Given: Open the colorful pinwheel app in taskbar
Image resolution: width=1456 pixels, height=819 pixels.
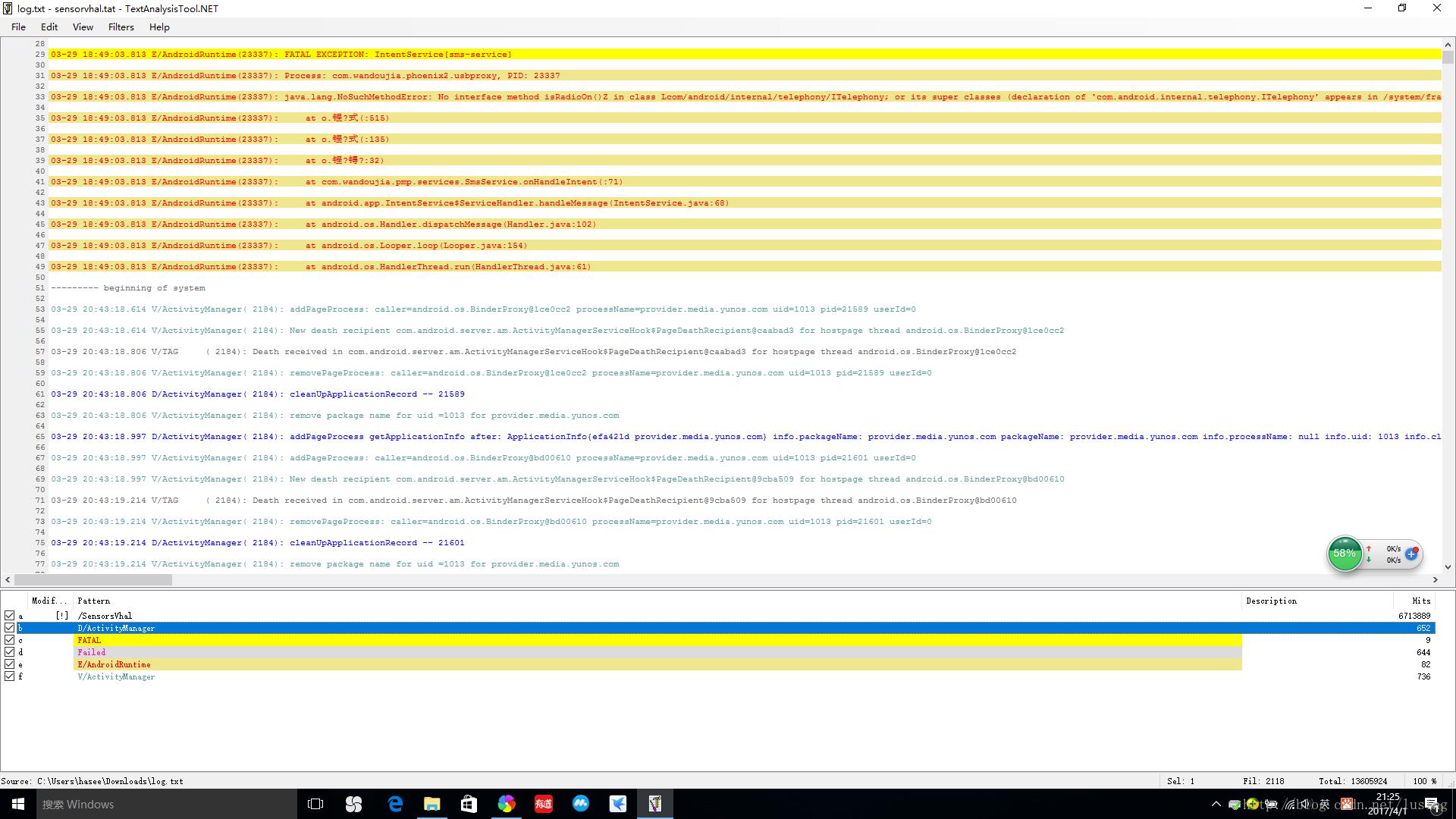Looking at the screenshot, I should pyautogui.click(x=507, y=804).
